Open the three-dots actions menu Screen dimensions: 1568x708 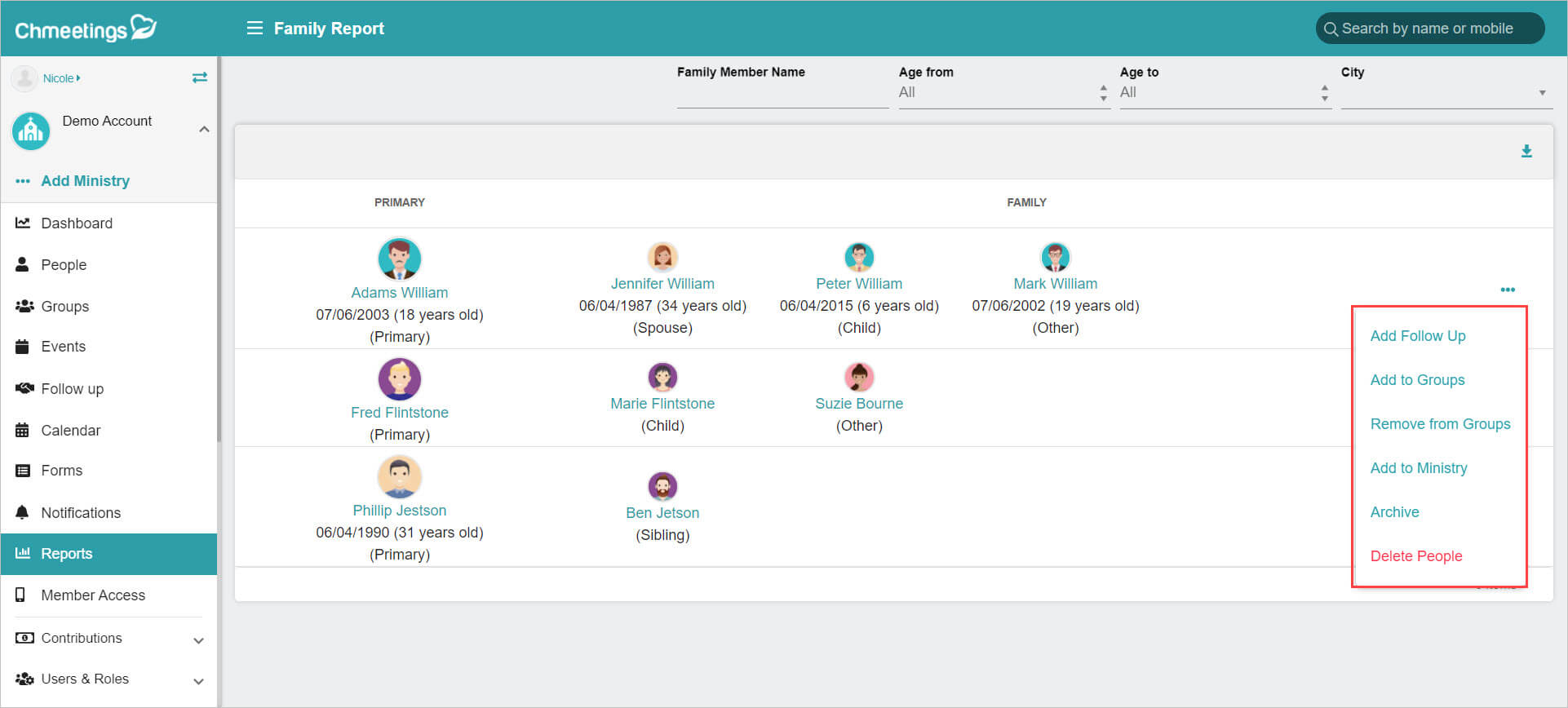pyautogui.click(x=1508, y=290)
